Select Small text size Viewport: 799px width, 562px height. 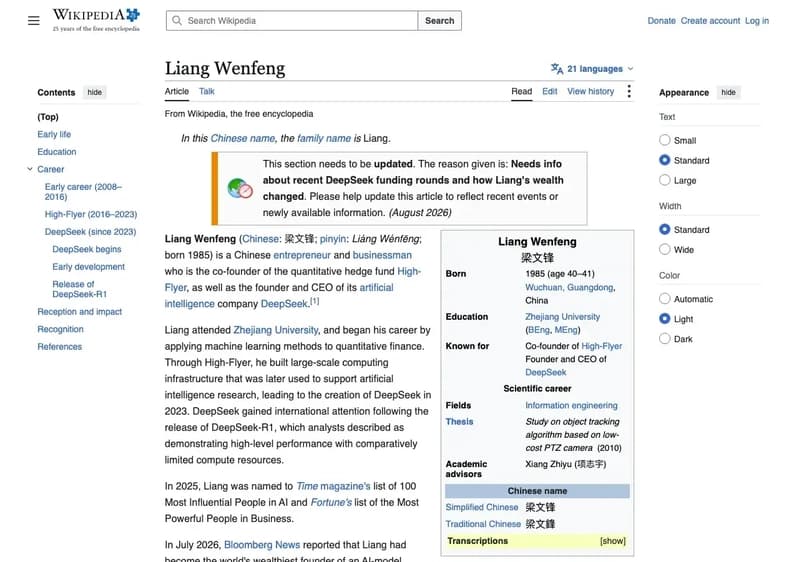coord(664,140)
